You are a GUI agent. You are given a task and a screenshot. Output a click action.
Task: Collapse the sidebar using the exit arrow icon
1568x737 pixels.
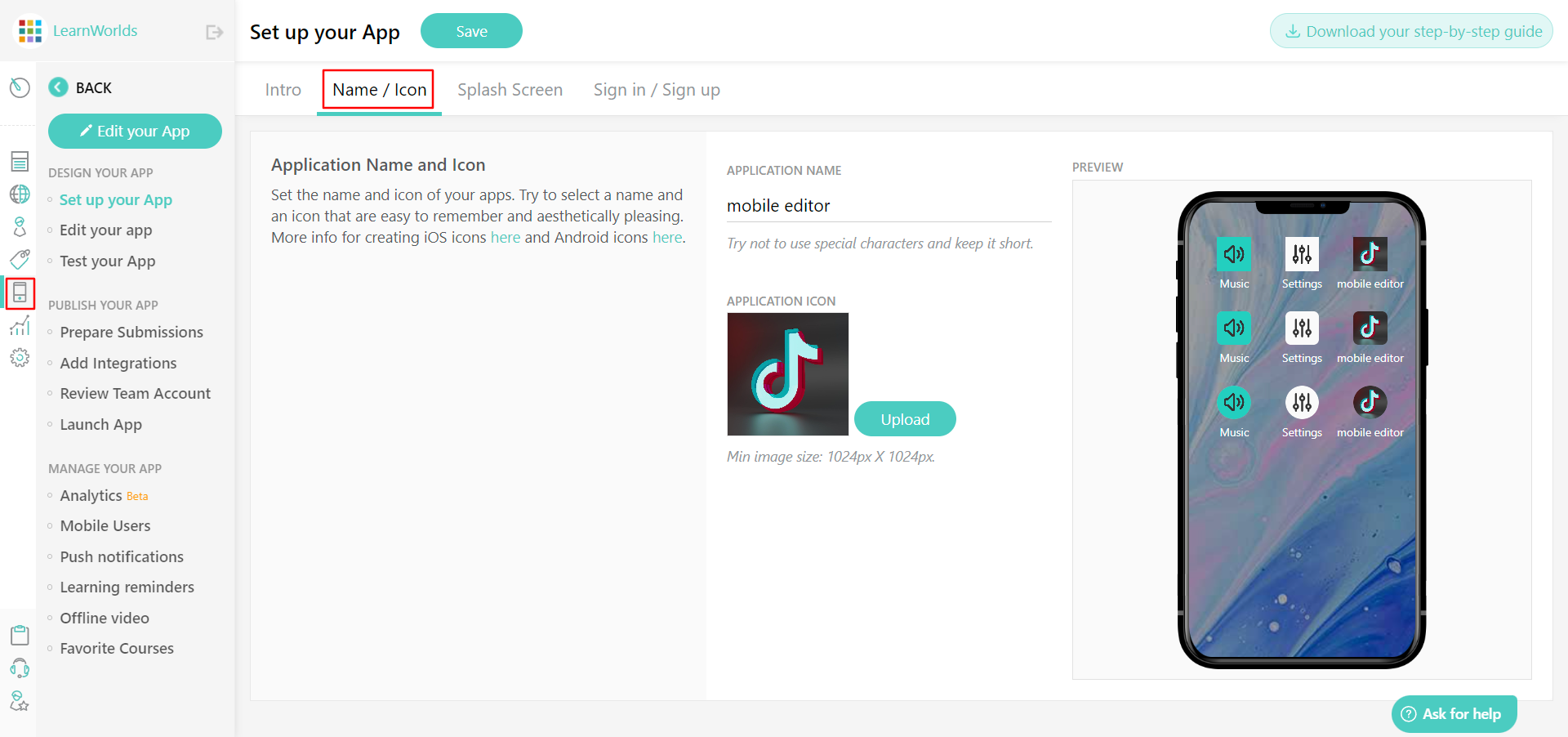tap(213, 31)
